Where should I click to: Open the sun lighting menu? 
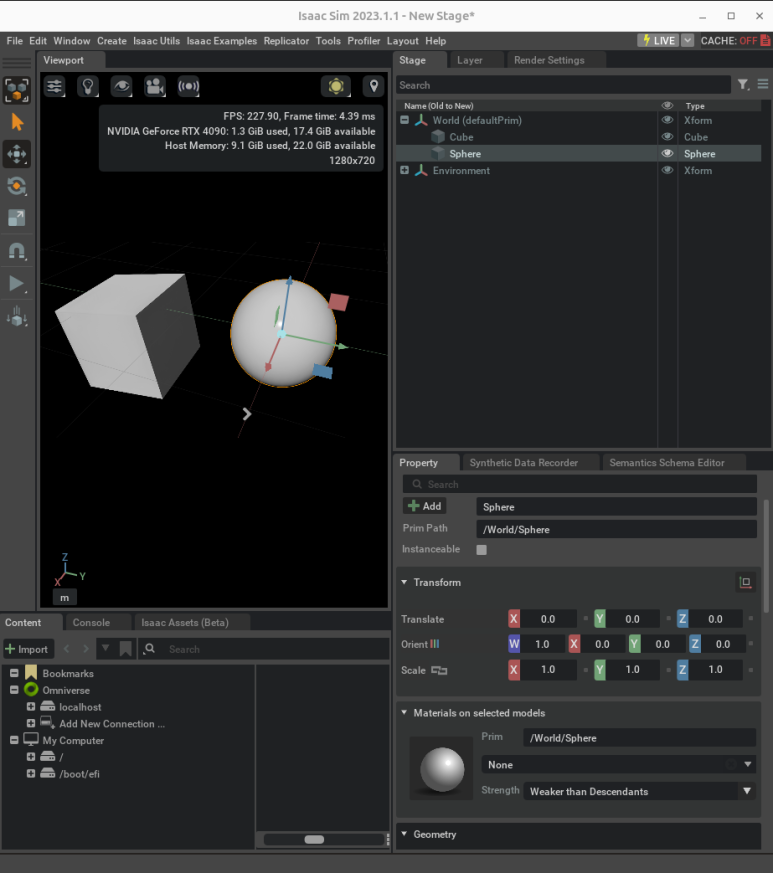336,86
